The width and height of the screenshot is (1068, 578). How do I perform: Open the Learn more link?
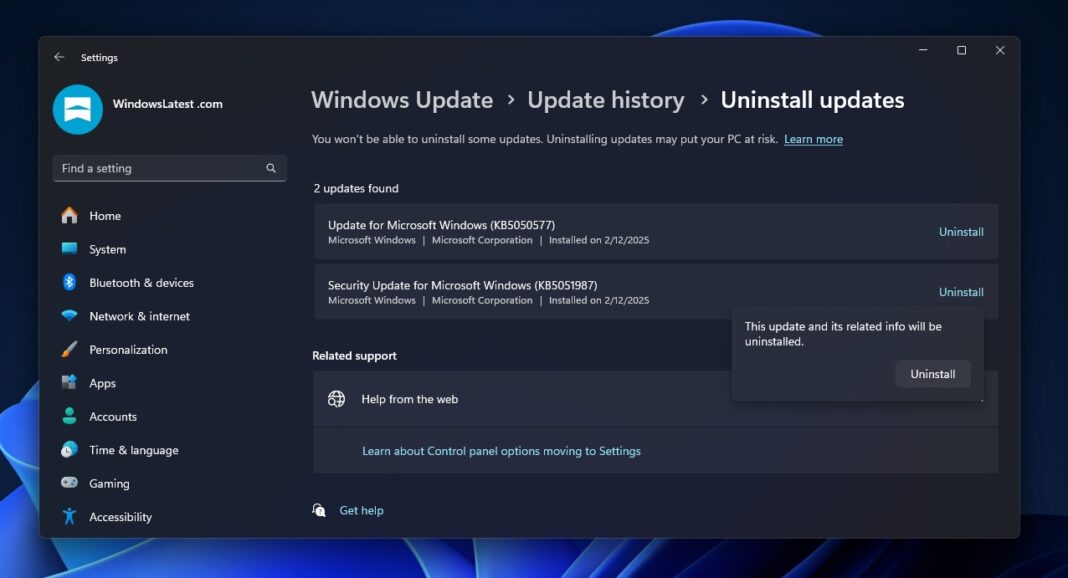tap(813, 139)
